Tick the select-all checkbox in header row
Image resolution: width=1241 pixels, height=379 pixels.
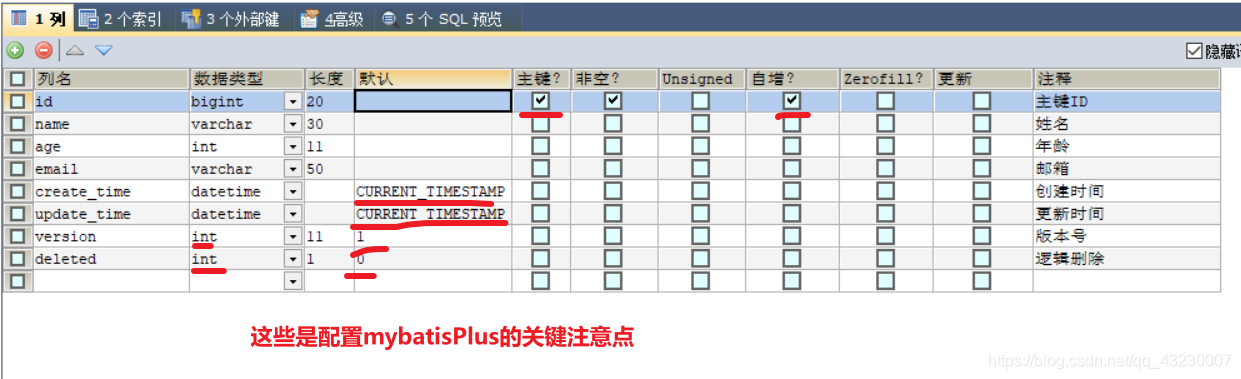16,79
